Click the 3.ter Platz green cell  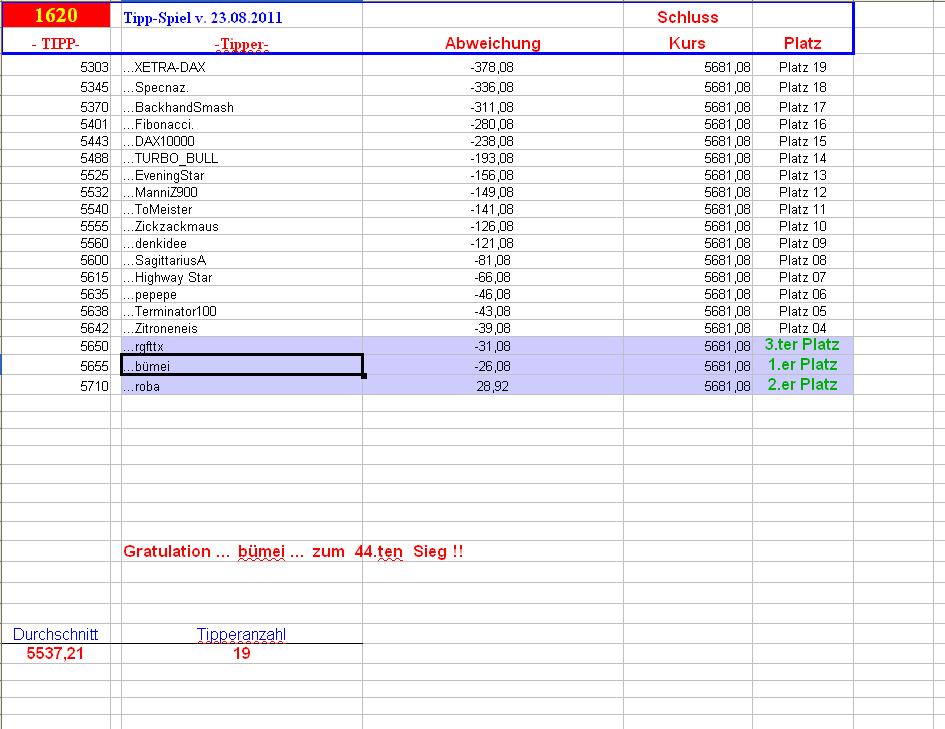802,346
